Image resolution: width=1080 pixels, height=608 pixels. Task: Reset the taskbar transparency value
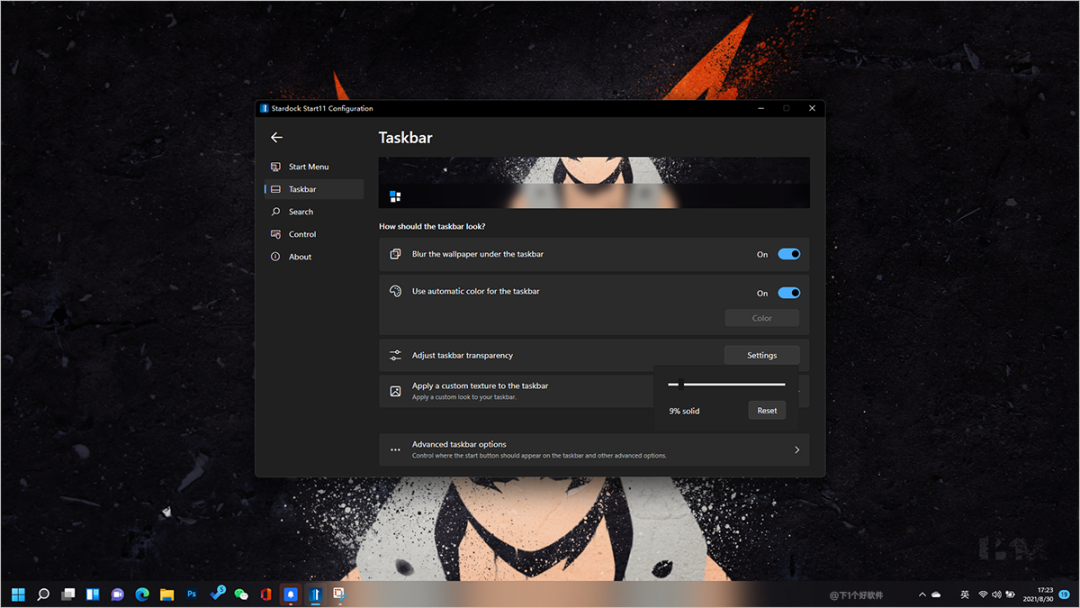click(x=766, y=411)
